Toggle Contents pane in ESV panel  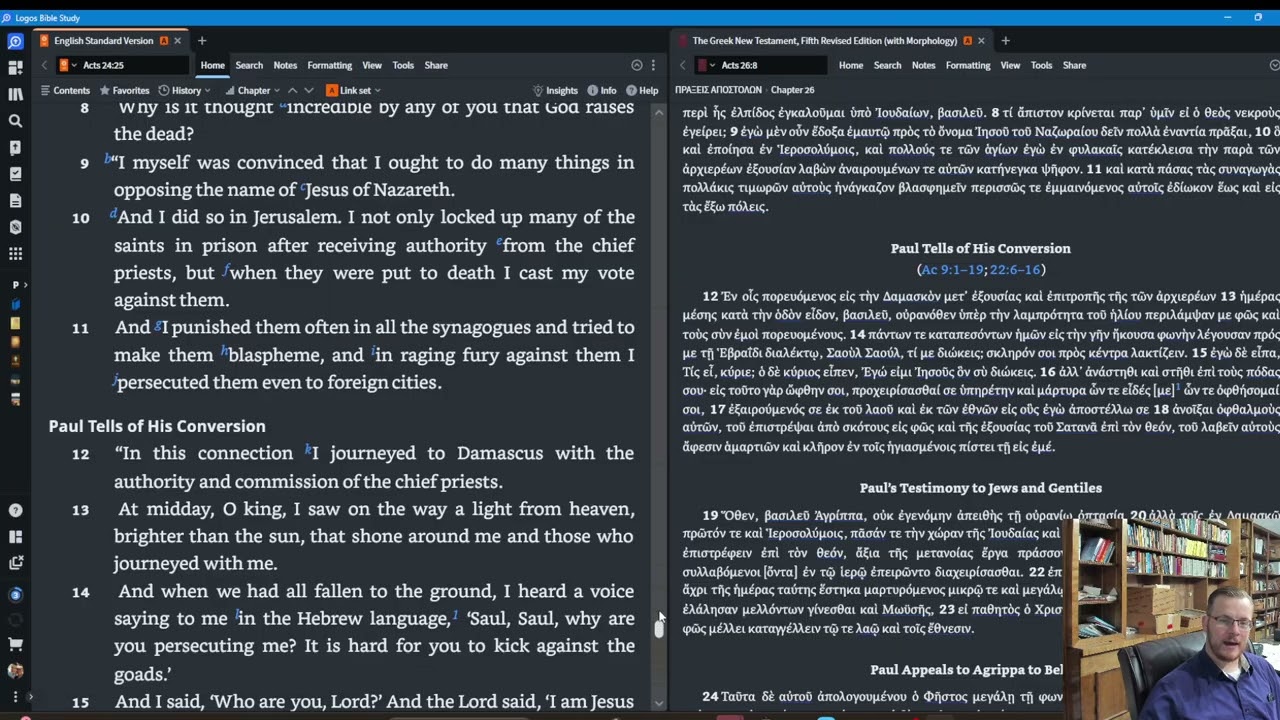pyautogui.click(x=65, y=90)
